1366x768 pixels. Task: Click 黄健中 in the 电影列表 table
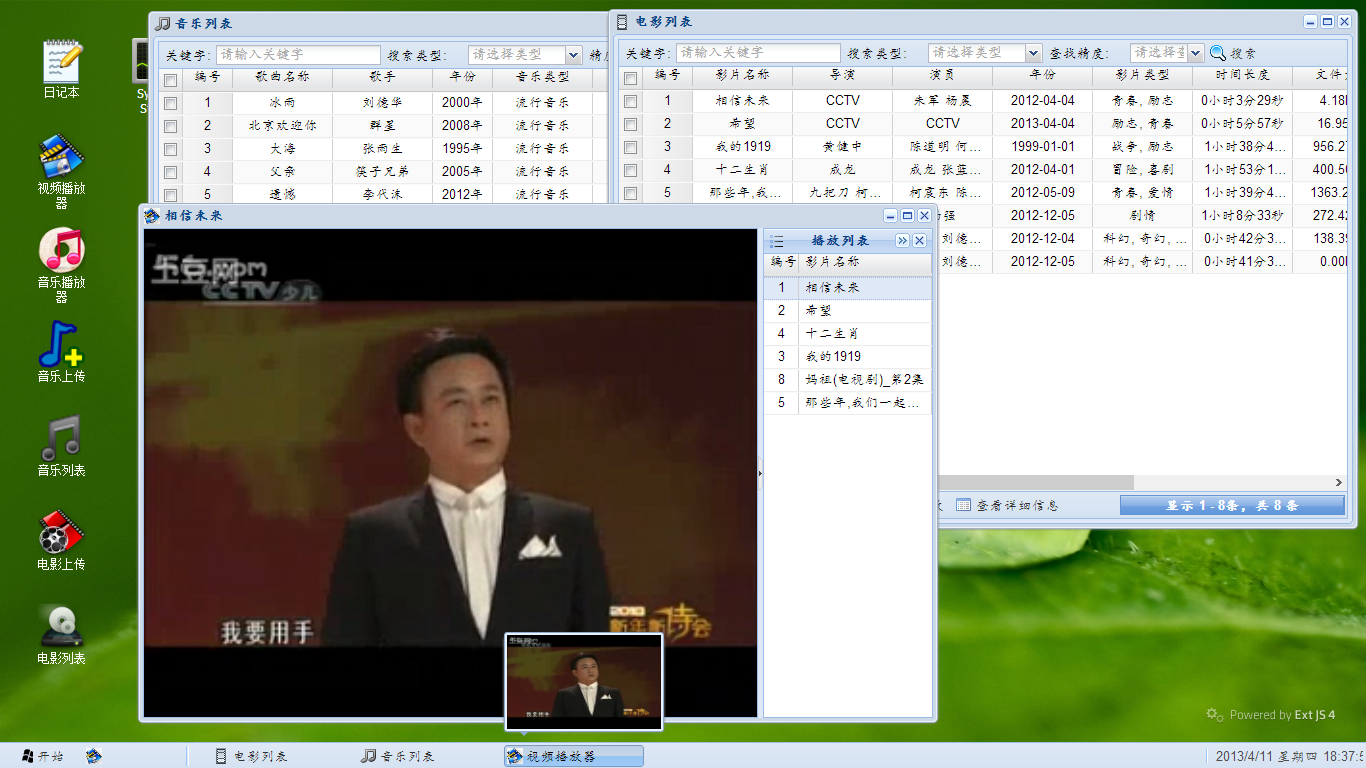click(842, 147)
